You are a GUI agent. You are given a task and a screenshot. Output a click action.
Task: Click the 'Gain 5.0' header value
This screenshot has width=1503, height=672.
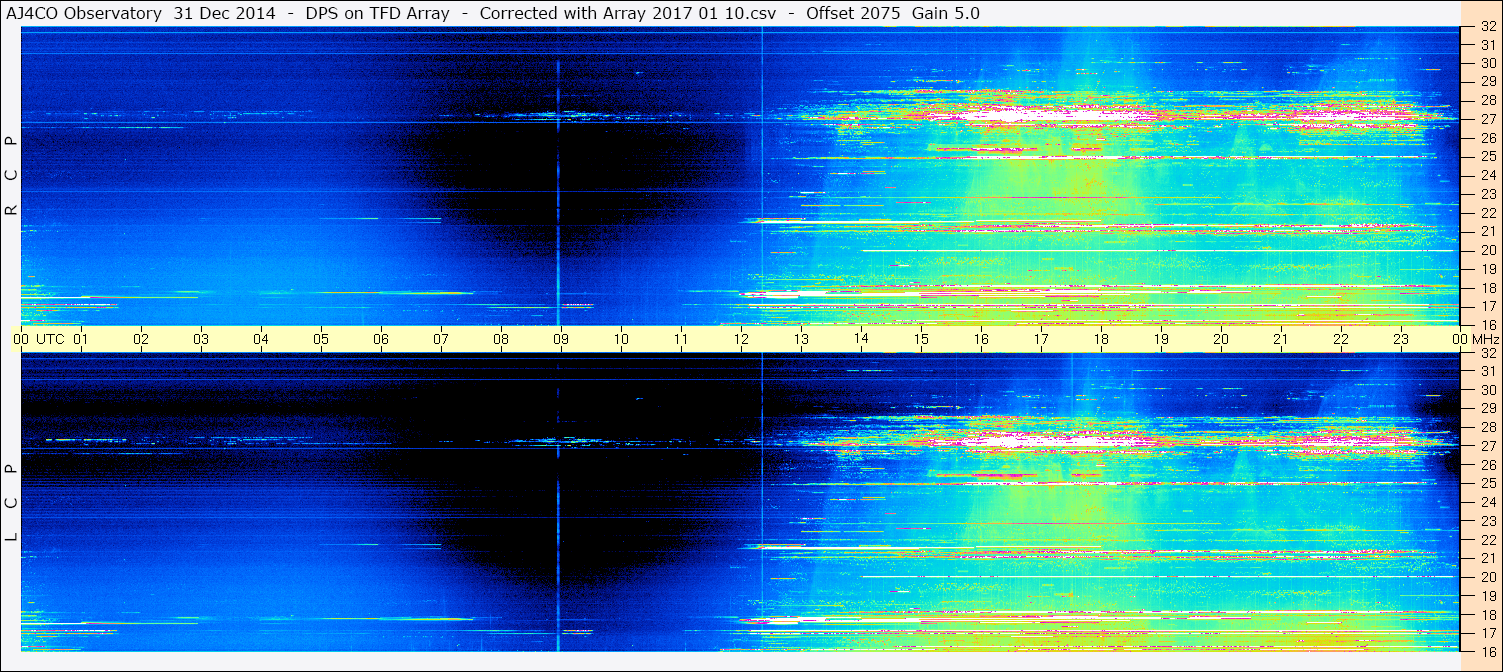point(947,14)
